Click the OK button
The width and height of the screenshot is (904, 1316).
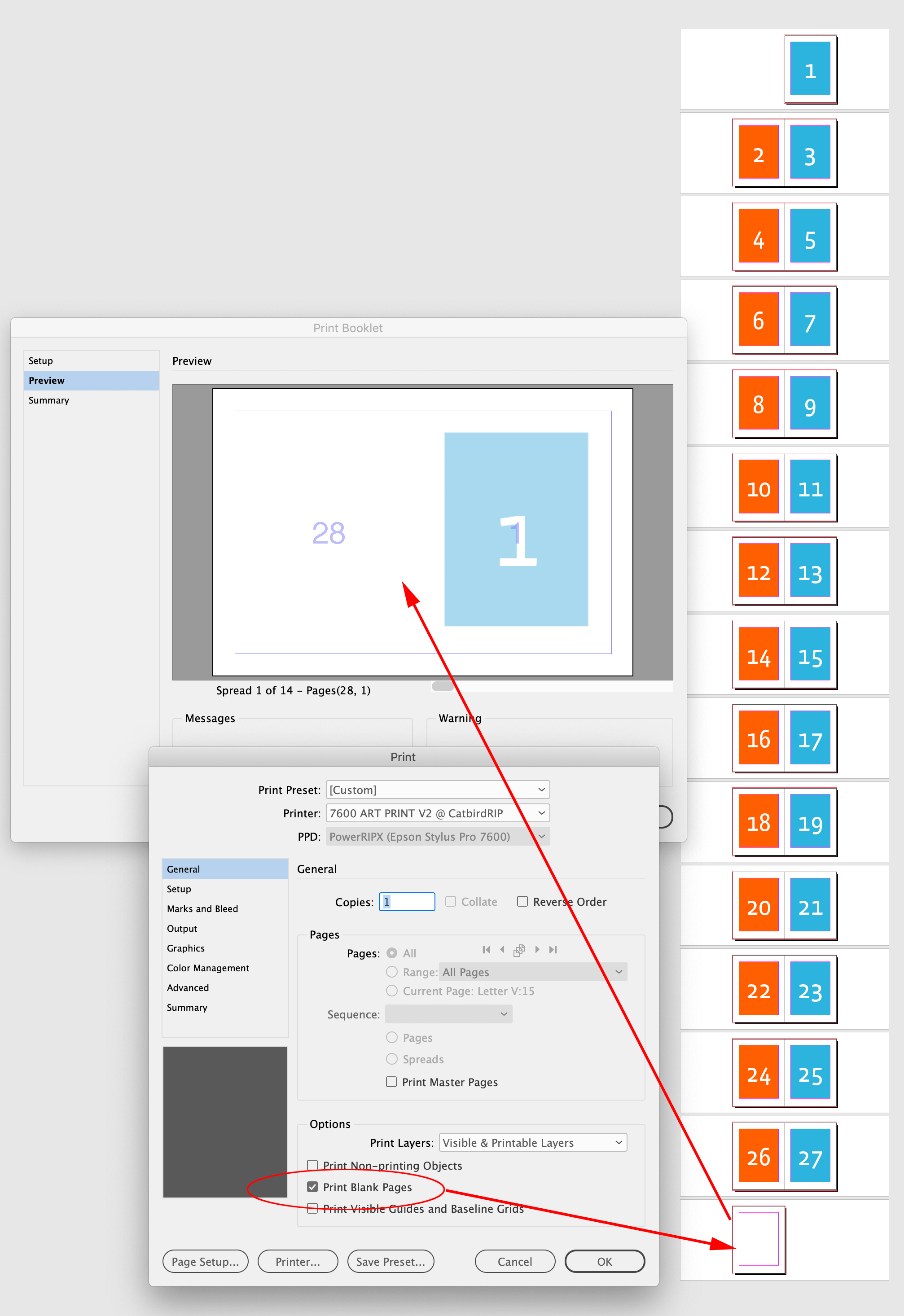604,1261
